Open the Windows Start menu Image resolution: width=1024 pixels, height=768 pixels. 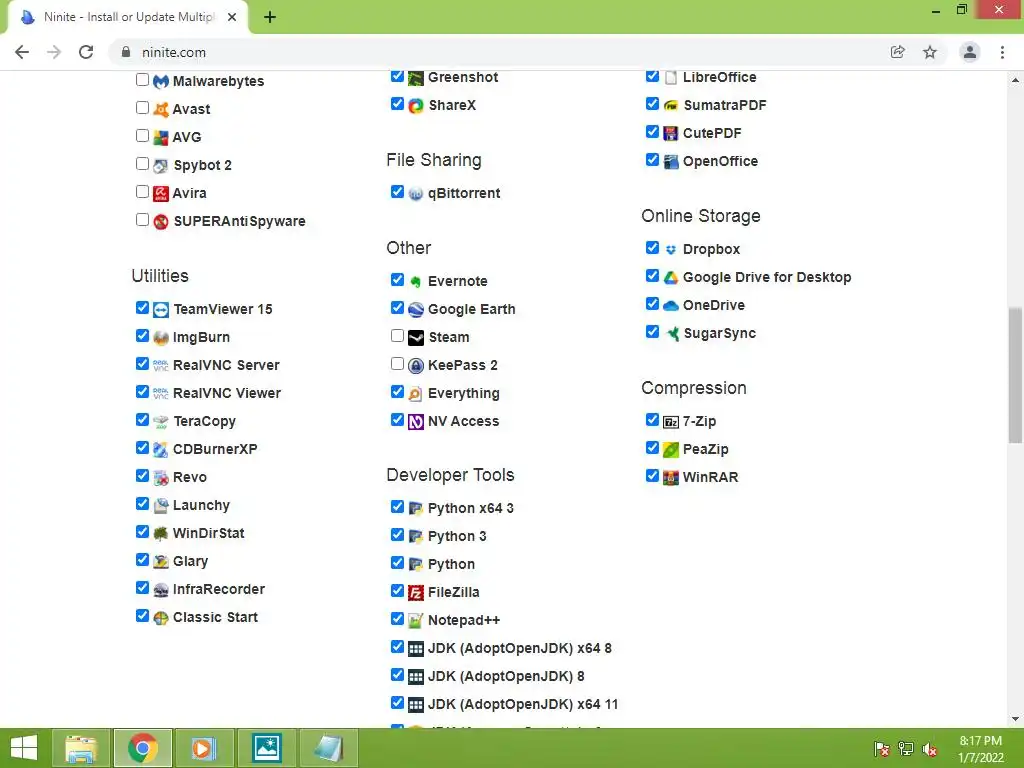click(x=24, y=748)
